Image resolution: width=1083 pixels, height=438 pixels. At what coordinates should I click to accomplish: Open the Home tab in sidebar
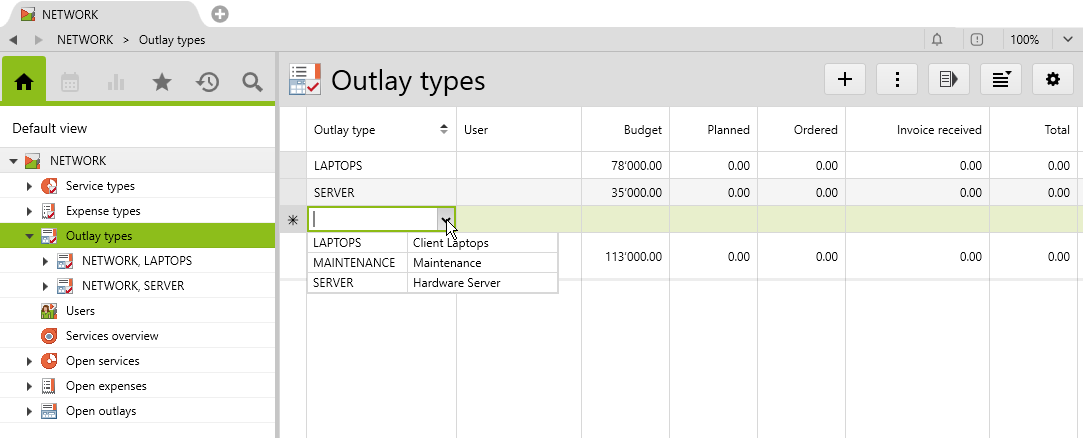click(24, 82)
